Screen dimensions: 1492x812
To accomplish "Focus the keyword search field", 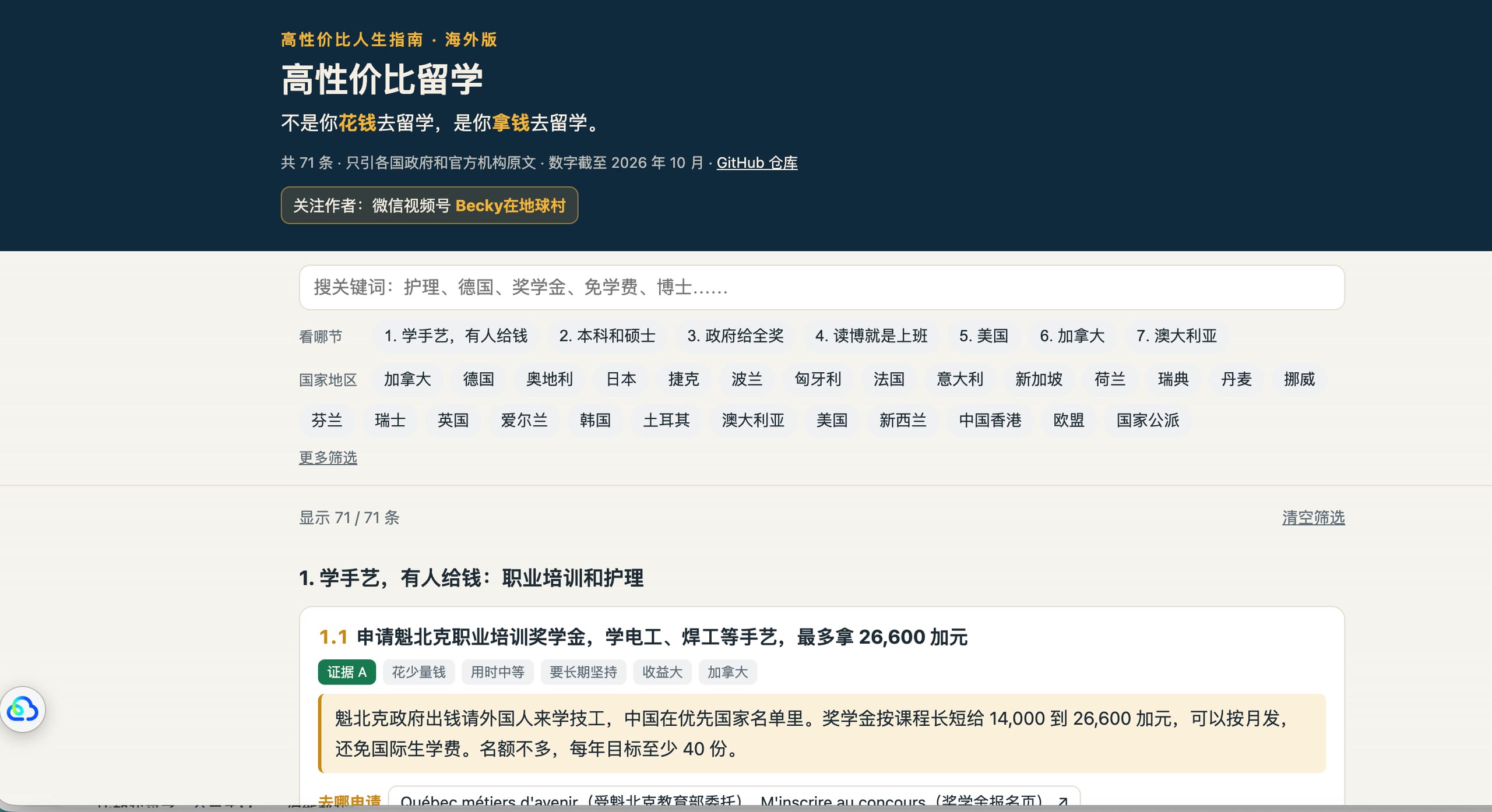I will 822,287.
